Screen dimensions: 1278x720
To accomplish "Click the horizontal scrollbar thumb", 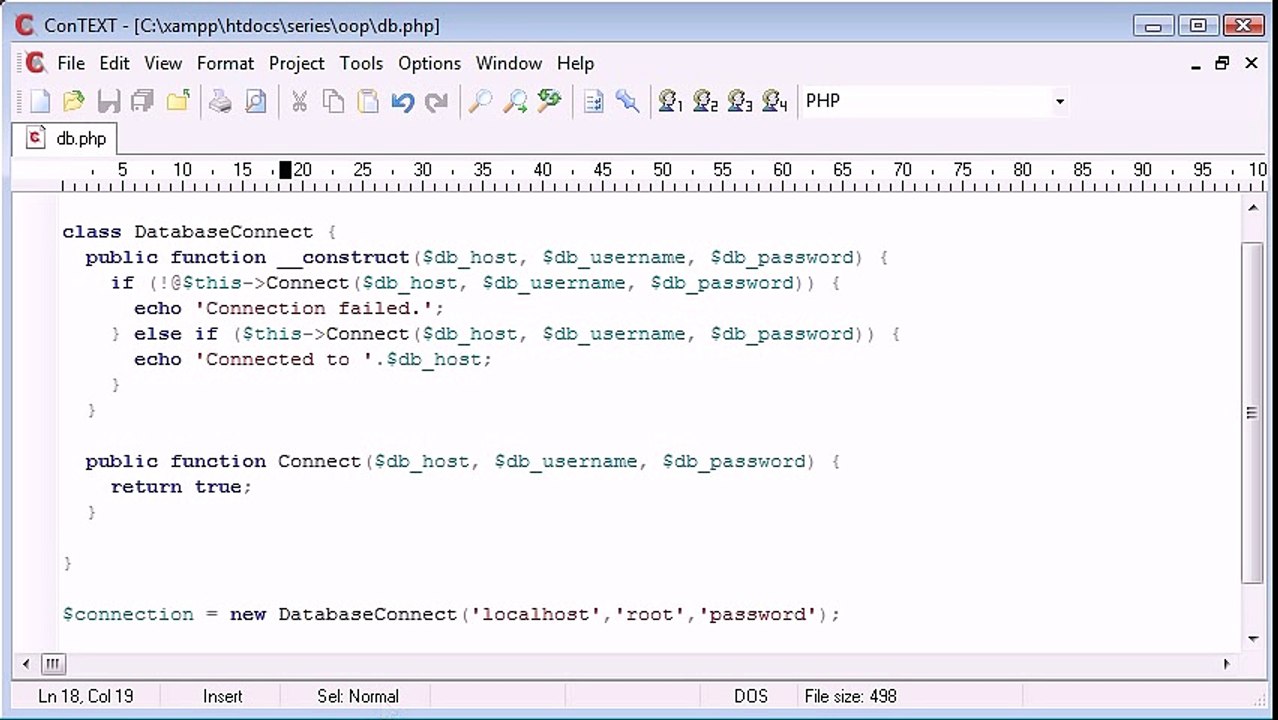I will pyautogui.click(x=53, y=663).
